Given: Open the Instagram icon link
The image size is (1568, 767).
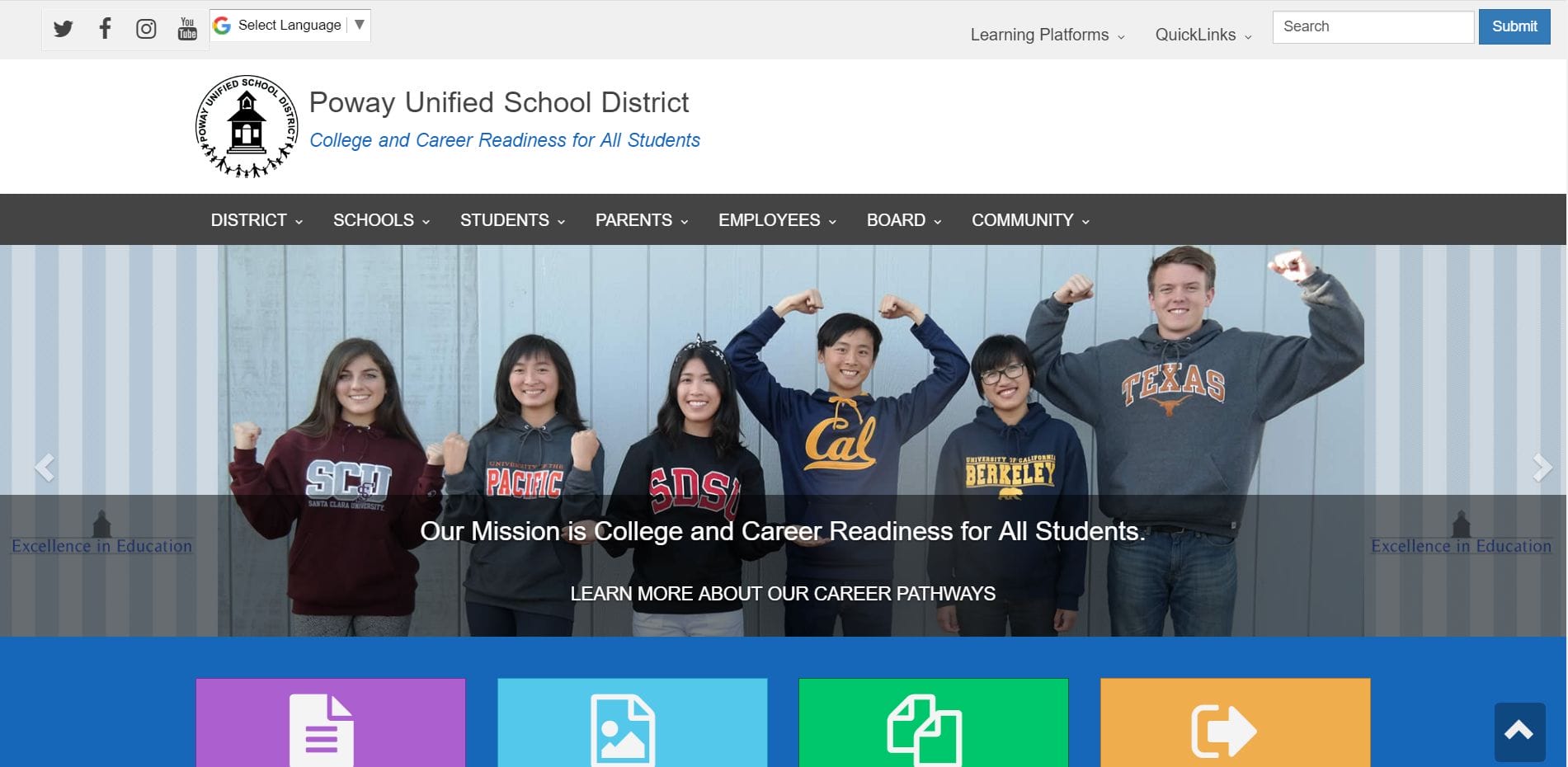Looking at the screenshot, I should click(x=146, y=27).
